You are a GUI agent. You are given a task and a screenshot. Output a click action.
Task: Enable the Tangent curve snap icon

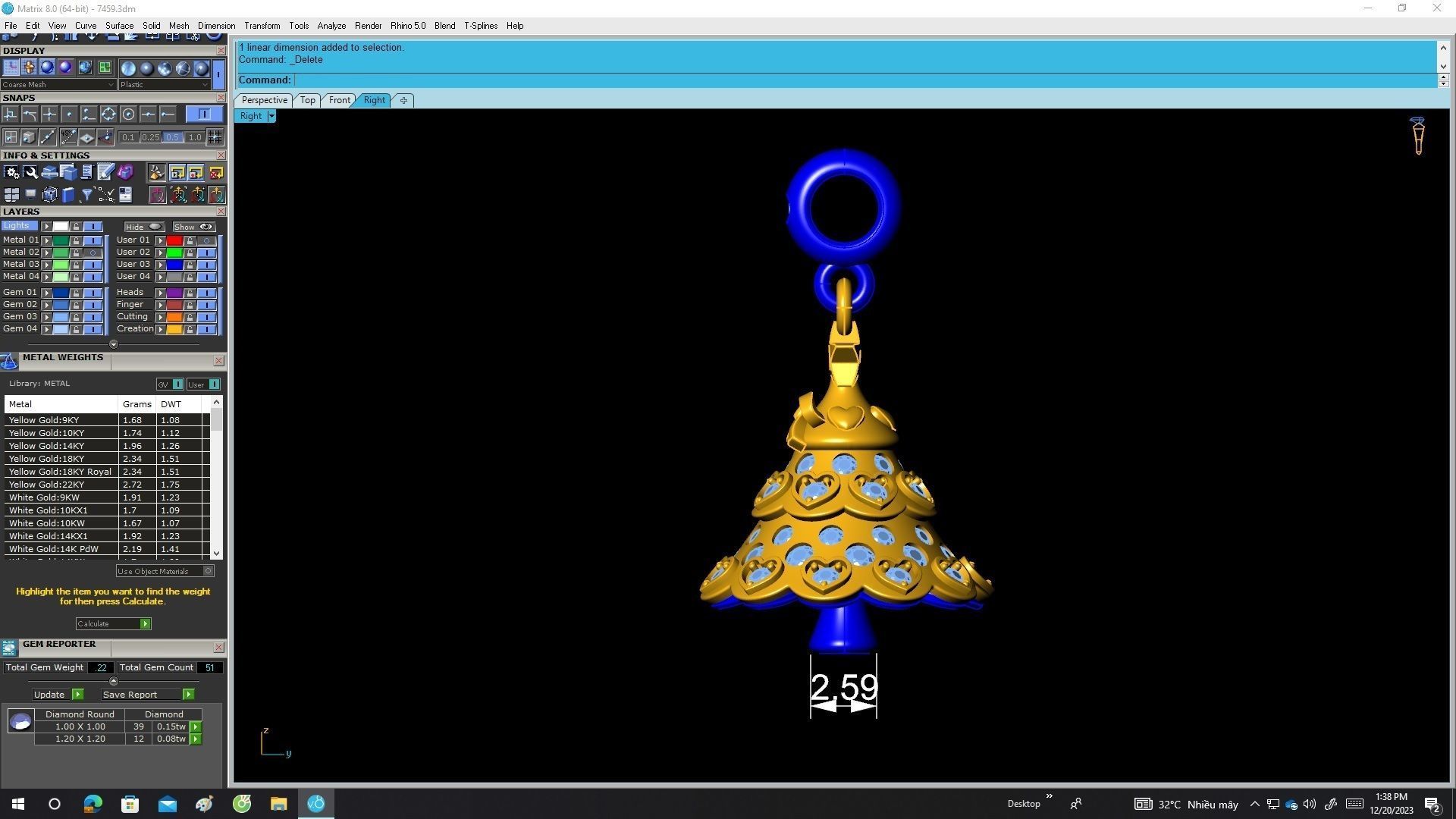30,115
